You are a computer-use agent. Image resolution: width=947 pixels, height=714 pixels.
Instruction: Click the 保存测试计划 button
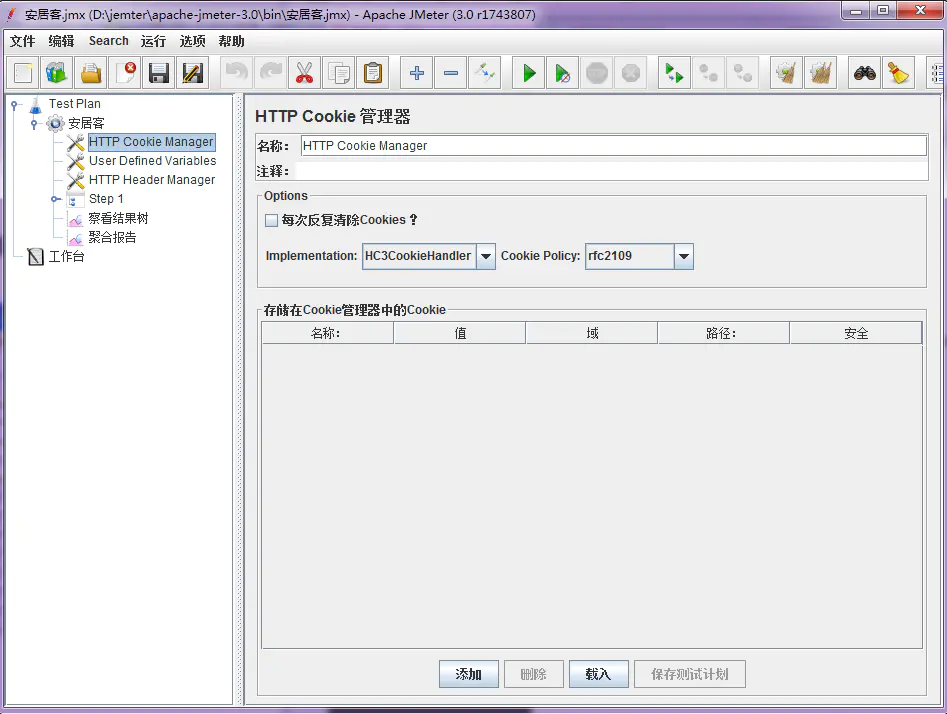690,674
